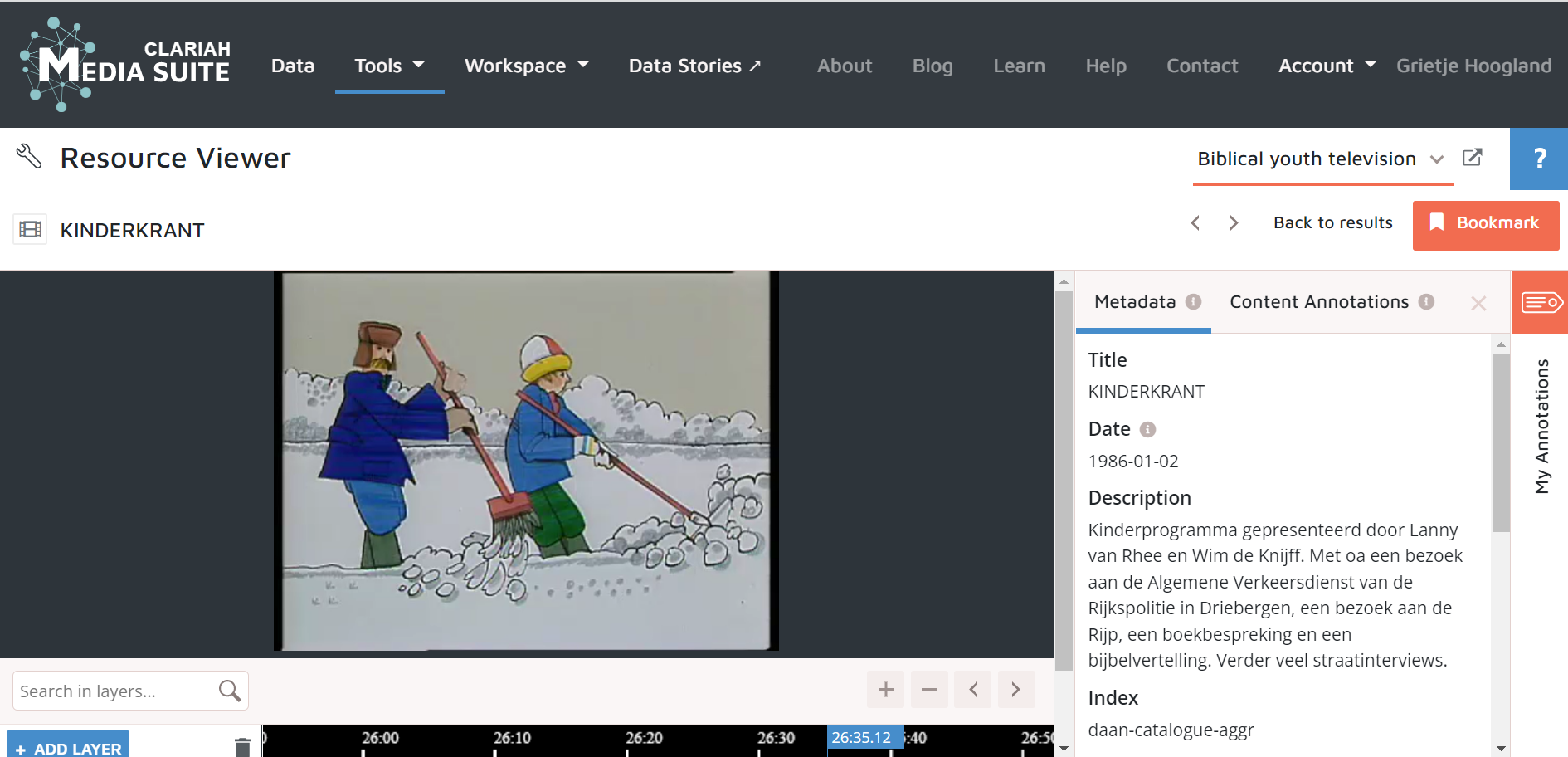Click info icon next to Date
The height and width of the screenshot is (757, 1568).
click(x=1147, y=430)
